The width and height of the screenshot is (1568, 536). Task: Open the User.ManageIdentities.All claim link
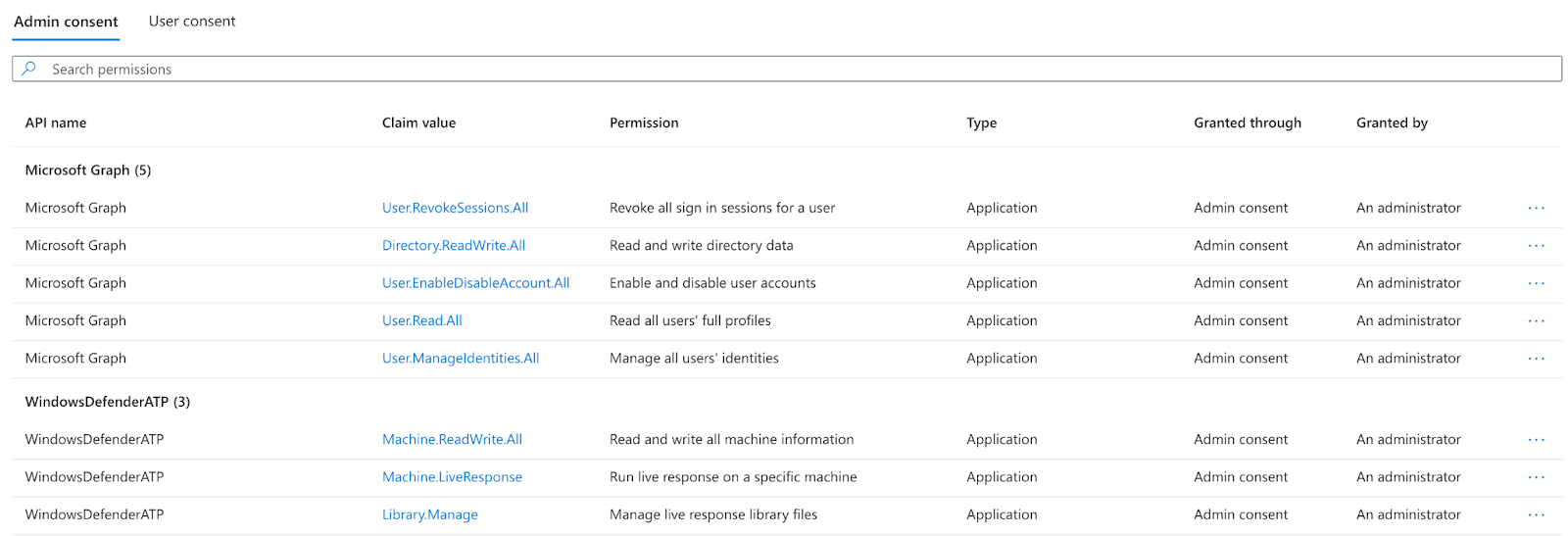461,358
